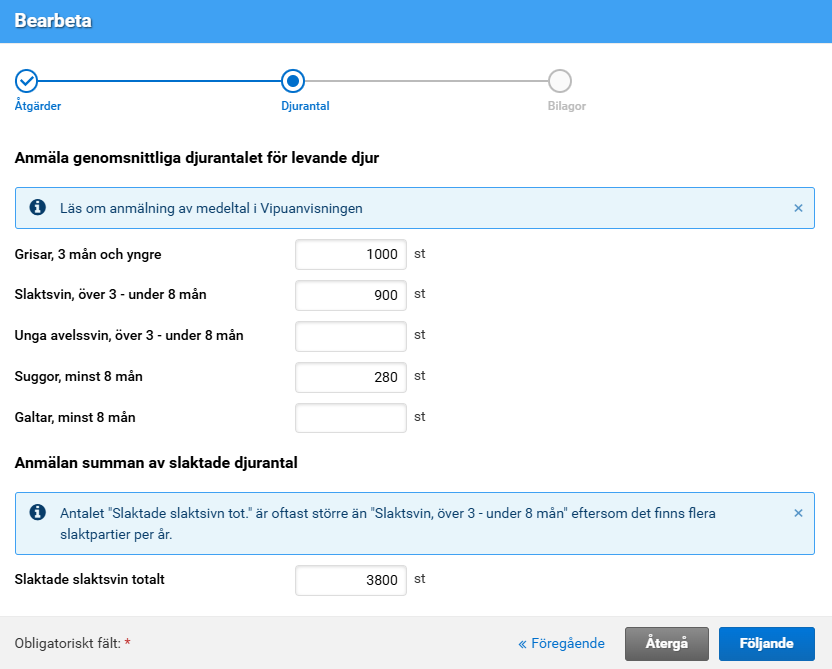The width and height of the screenshot is (832, 669).
Task: Dismiss the Vipuanvisningen info notice
Action: (798, 208)
